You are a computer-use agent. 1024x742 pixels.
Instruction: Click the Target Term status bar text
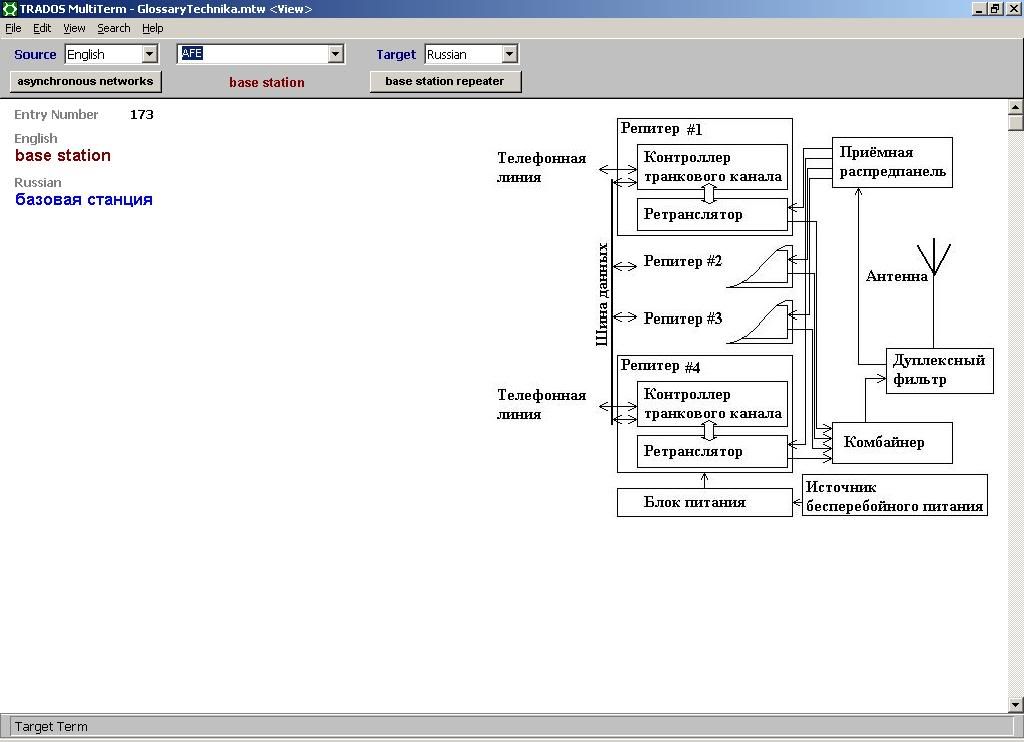pyautogui.click(x=51, y=726)
